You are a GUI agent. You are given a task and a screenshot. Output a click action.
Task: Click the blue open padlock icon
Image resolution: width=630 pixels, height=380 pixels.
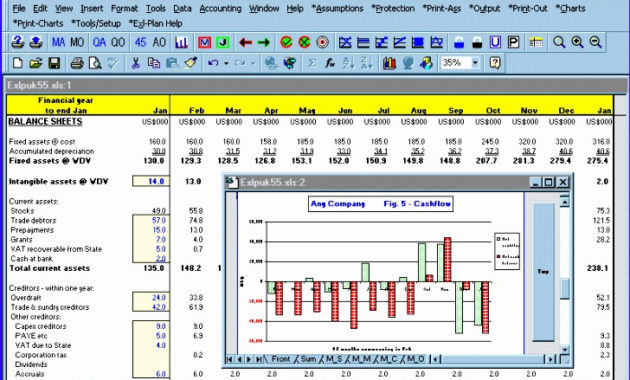pos(459,42)
